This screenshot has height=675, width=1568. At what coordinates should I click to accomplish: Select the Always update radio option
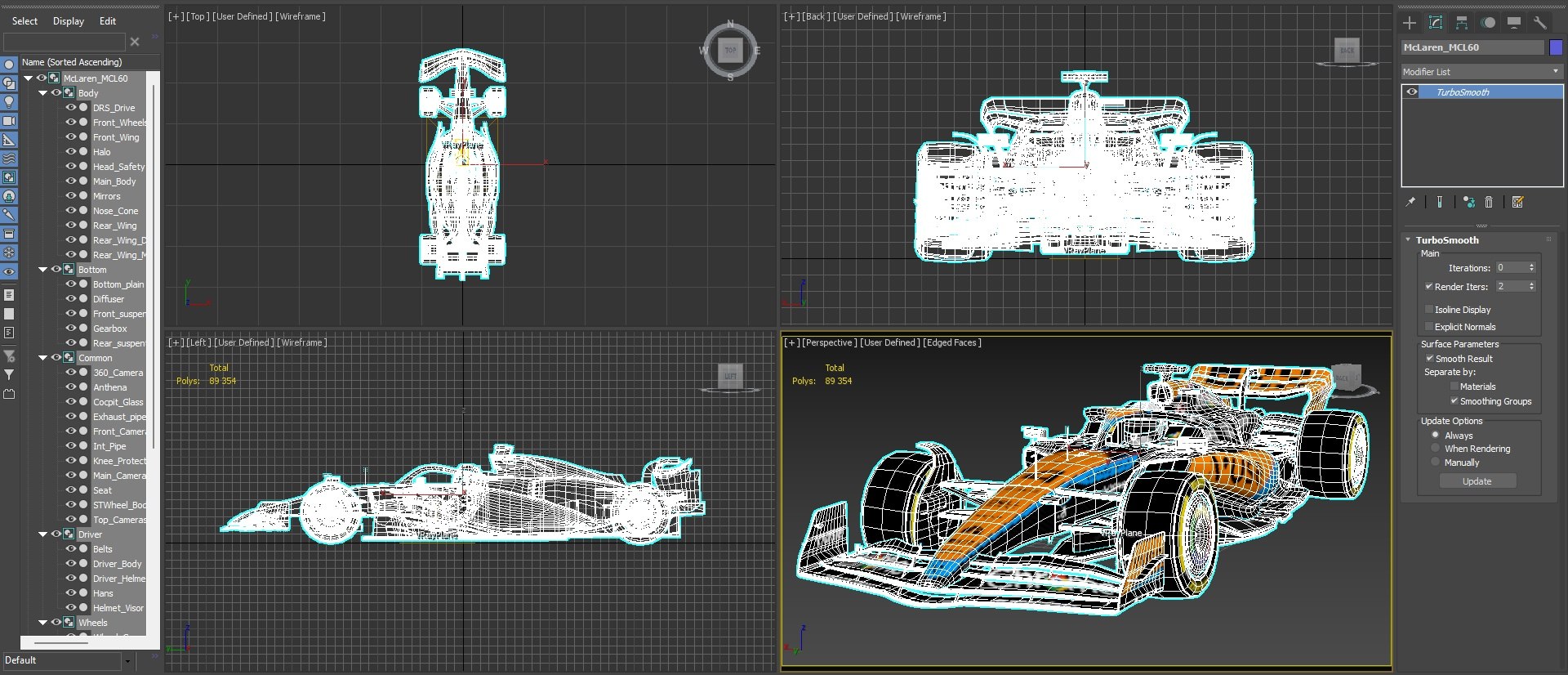pos(1436,436)
